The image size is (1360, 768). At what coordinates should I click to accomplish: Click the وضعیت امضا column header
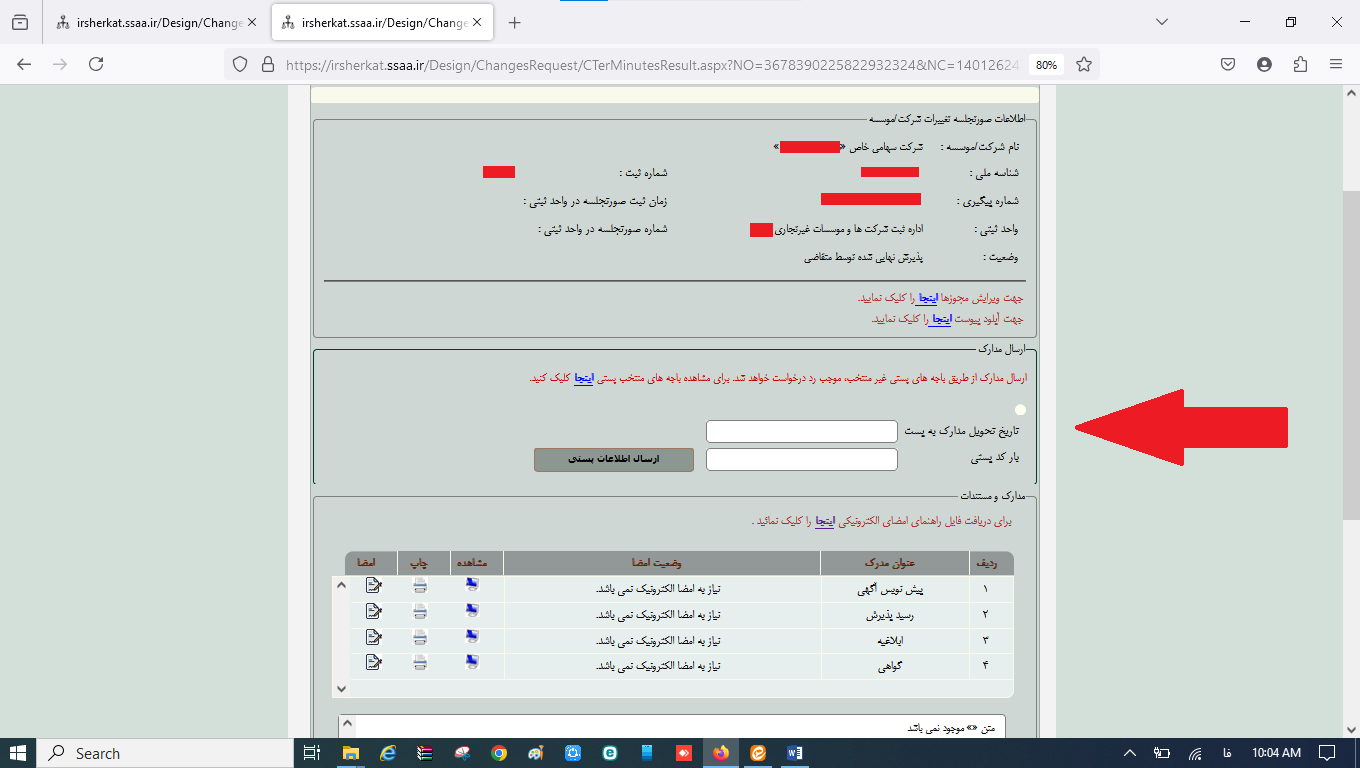[661, 563]
